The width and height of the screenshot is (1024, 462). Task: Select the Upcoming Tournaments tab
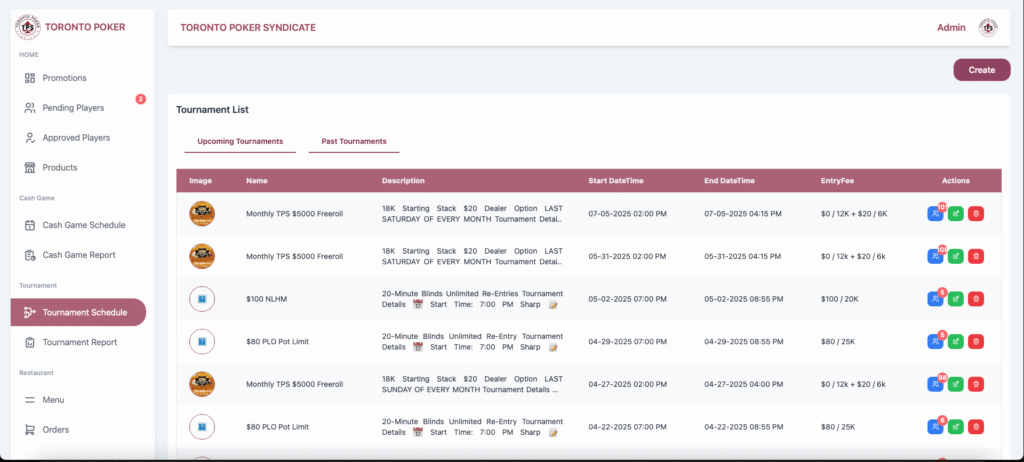coord(240,141)
